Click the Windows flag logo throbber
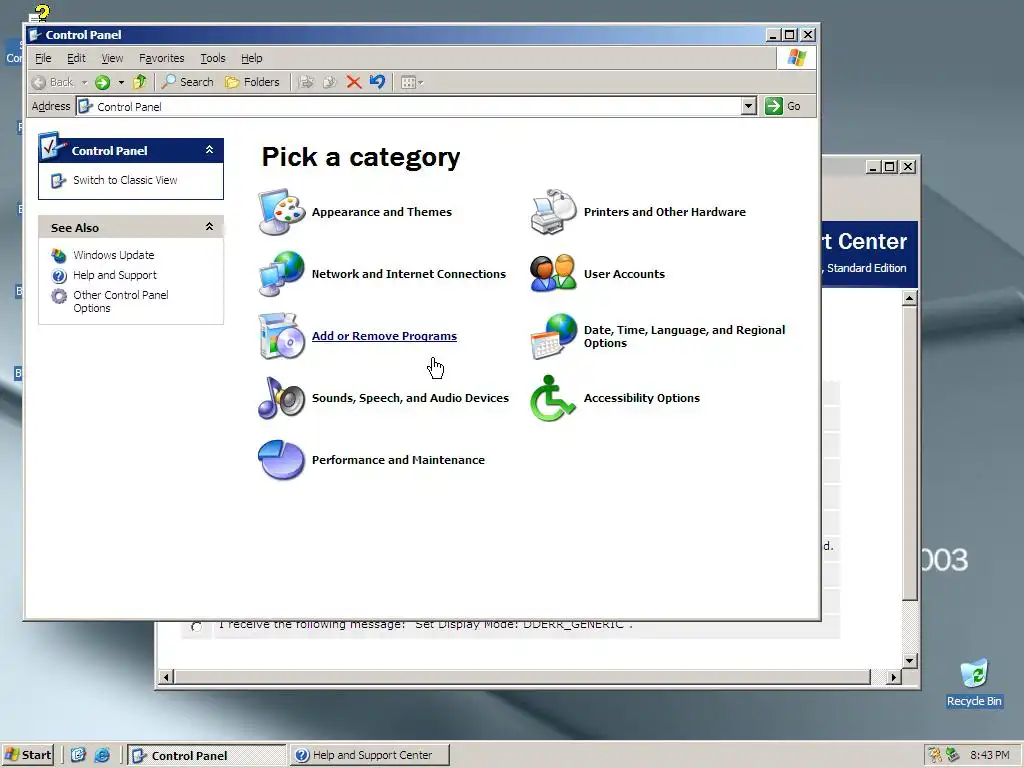Viewport: 1024px width, 768px height. (x=796, y=58)
